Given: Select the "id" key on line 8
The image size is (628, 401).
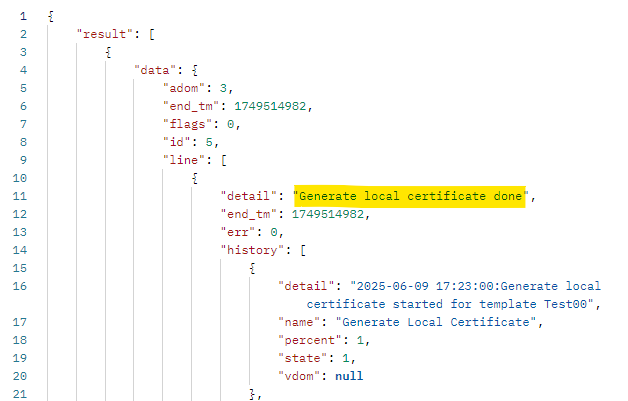Looking at the screenshot, I should [x=176, y=142].
